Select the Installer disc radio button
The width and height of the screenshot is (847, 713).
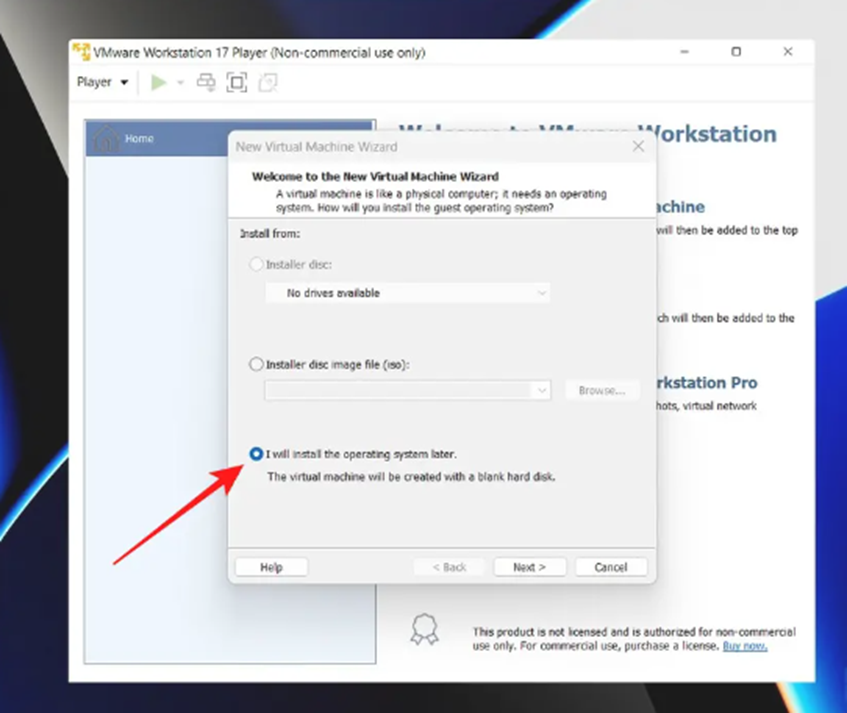click(256, 264)
